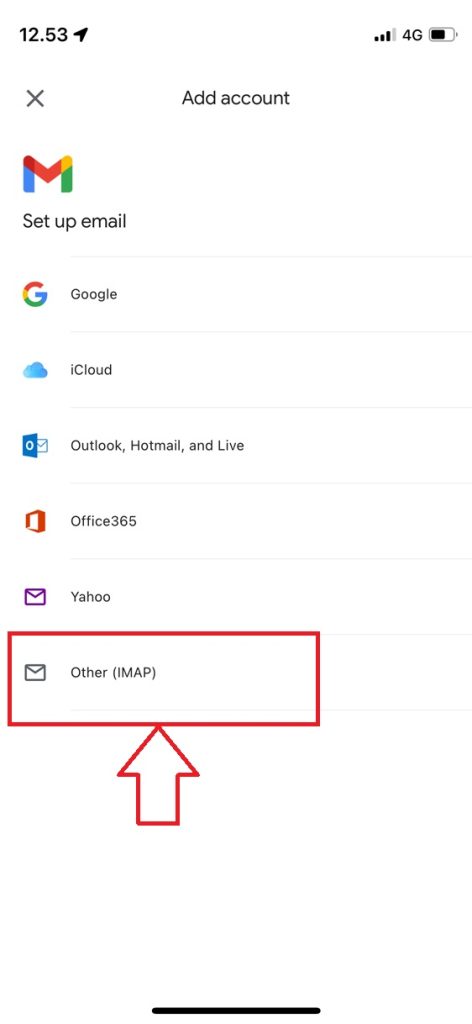Tap the Gmail logo icon
The width and height of the screenshot is (472, 1024).
48,174
